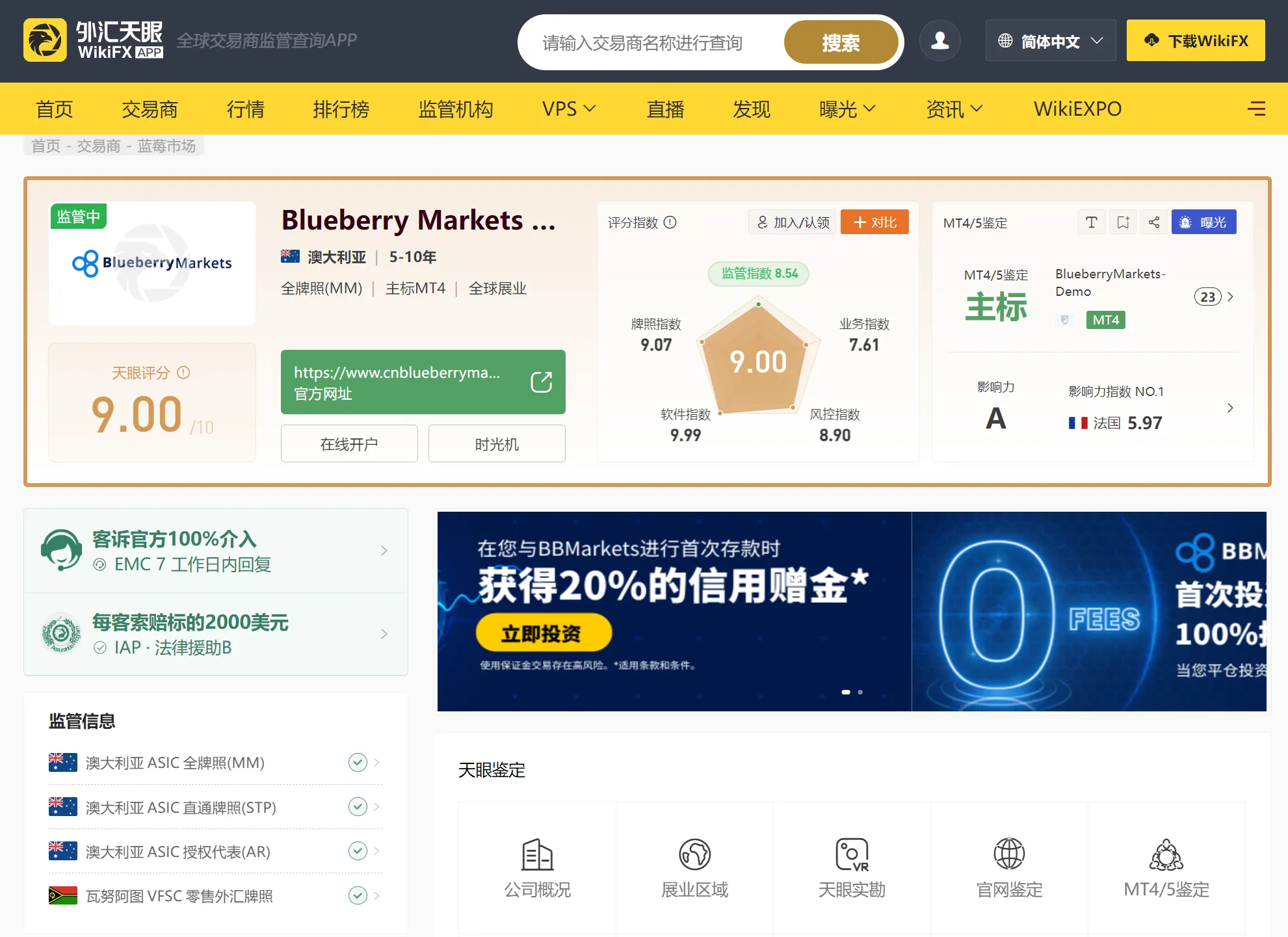1288x937 pixels.
Task: Click the verified check for VFSC 零售外汇牌照
Action: 358,895
